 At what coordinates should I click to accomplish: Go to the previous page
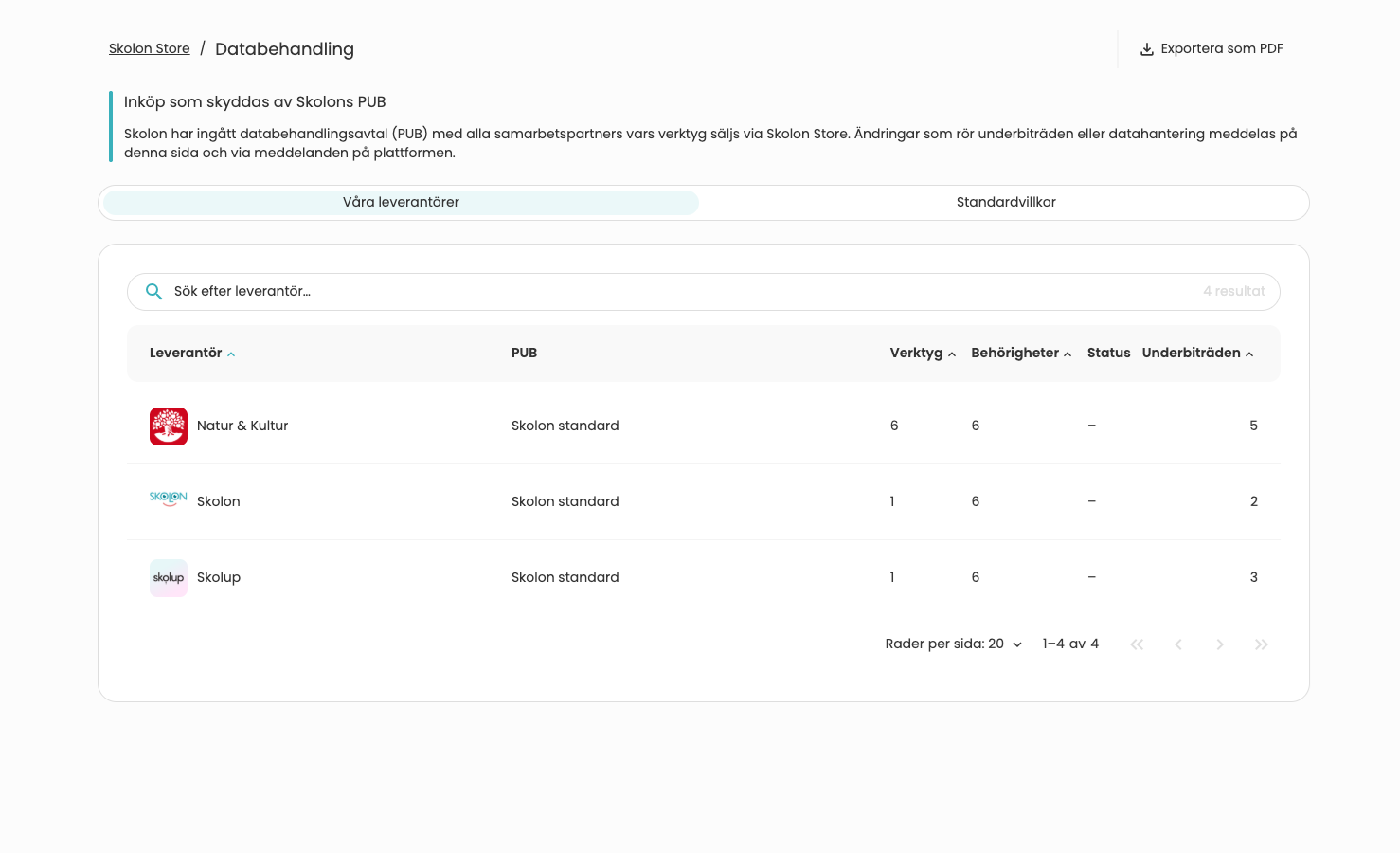[x=1178, y=644]
